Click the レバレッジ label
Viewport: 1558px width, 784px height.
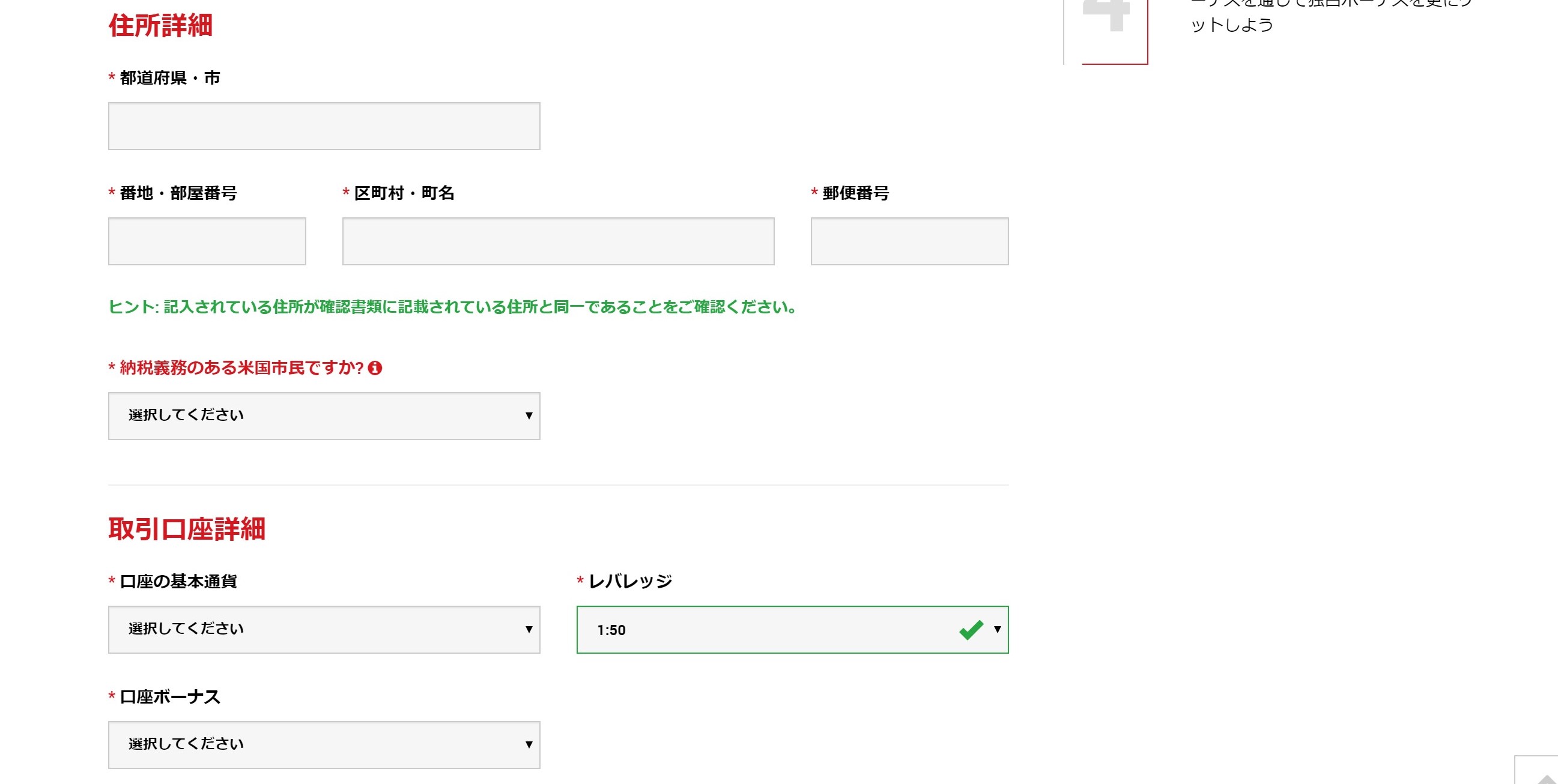(629, 582)
